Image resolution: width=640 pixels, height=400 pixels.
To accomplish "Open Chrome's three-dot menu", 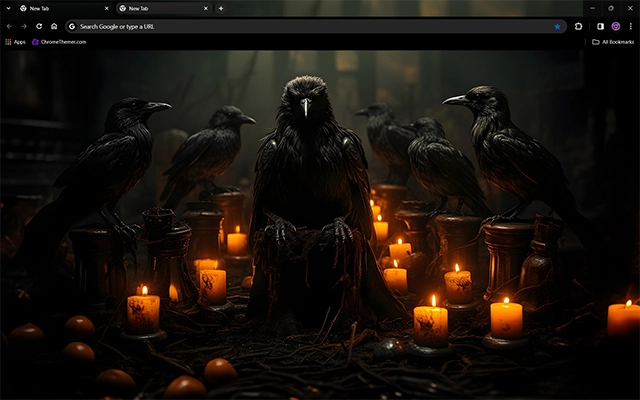I will pyautogui.click(x=631, y=27).
